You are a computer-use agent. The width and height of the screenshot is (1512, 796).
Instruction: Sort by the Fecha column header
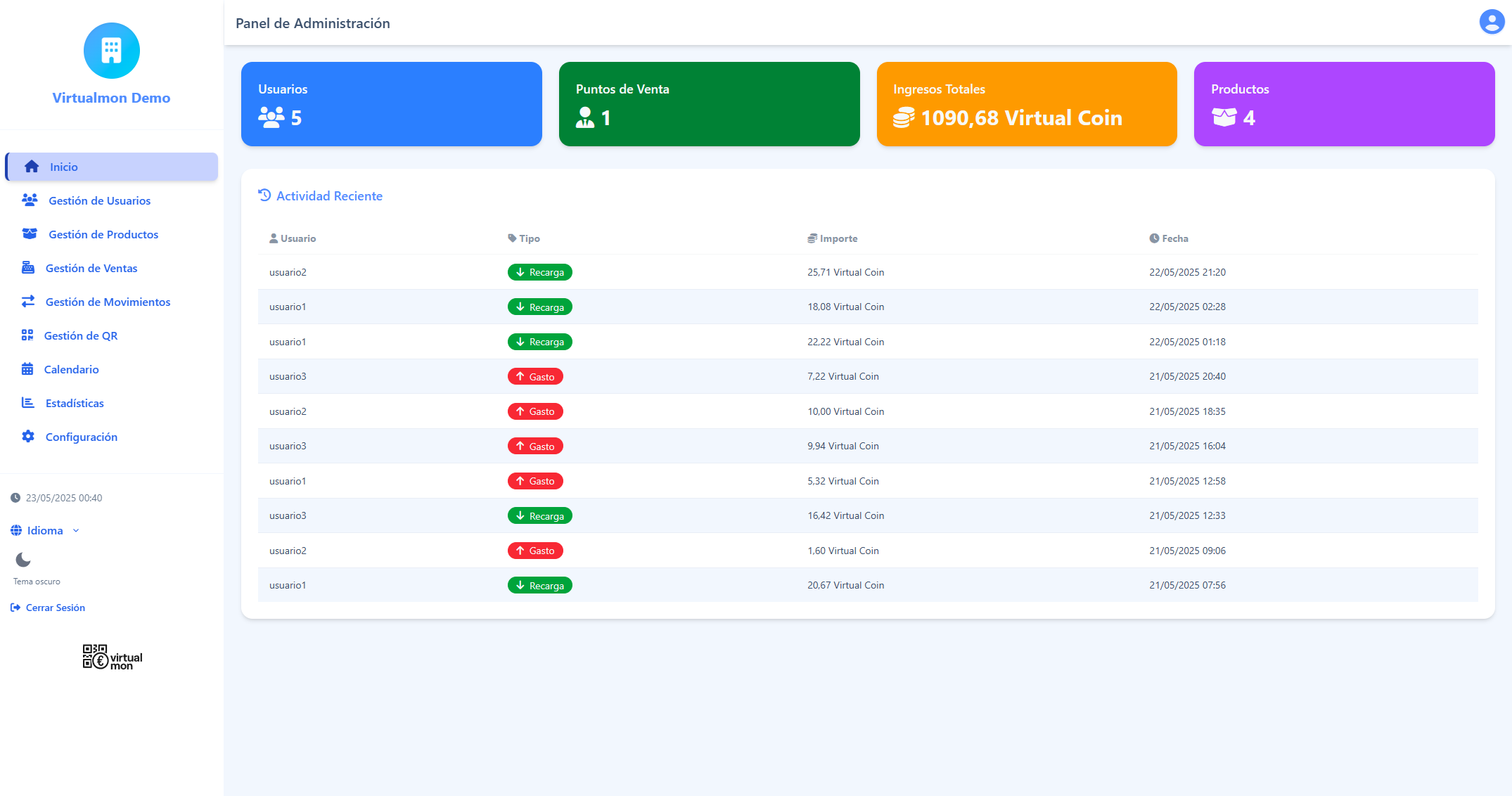point(1170,238)
